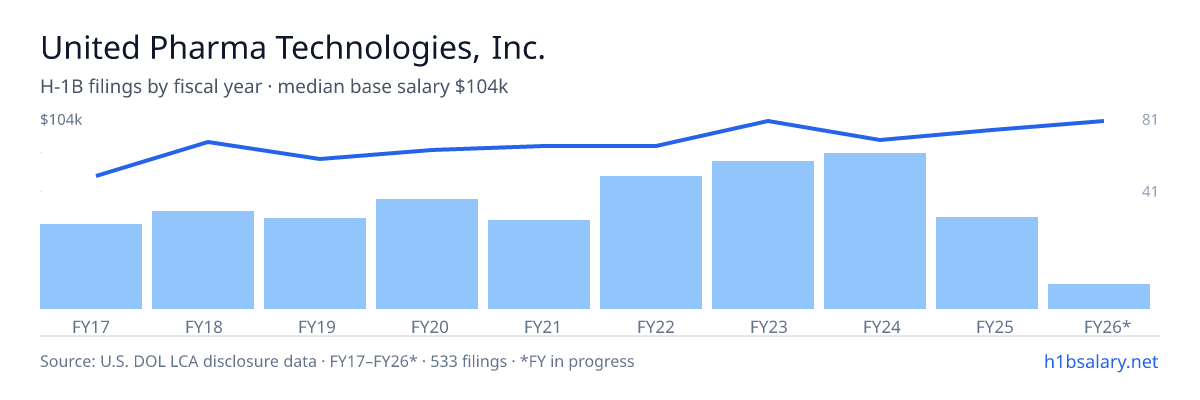Select the tall FY23 bar
1200x400 pixels.
[763, 235]
